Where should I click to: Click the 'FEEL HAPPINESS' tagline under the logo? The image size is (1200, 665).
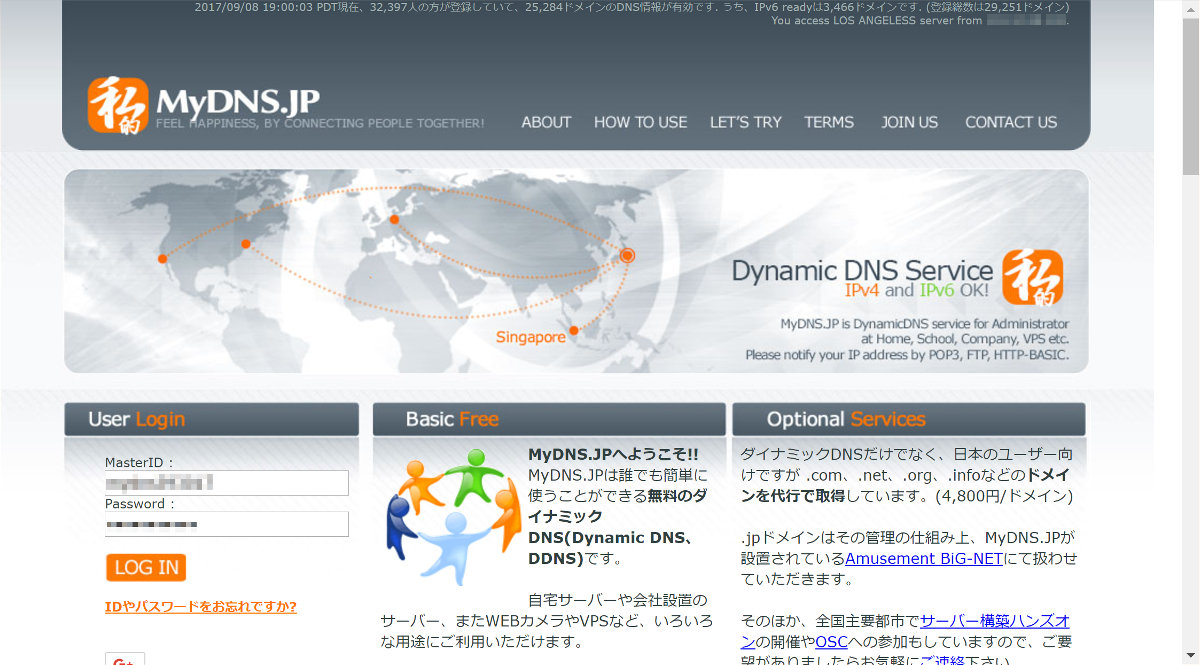320,124
